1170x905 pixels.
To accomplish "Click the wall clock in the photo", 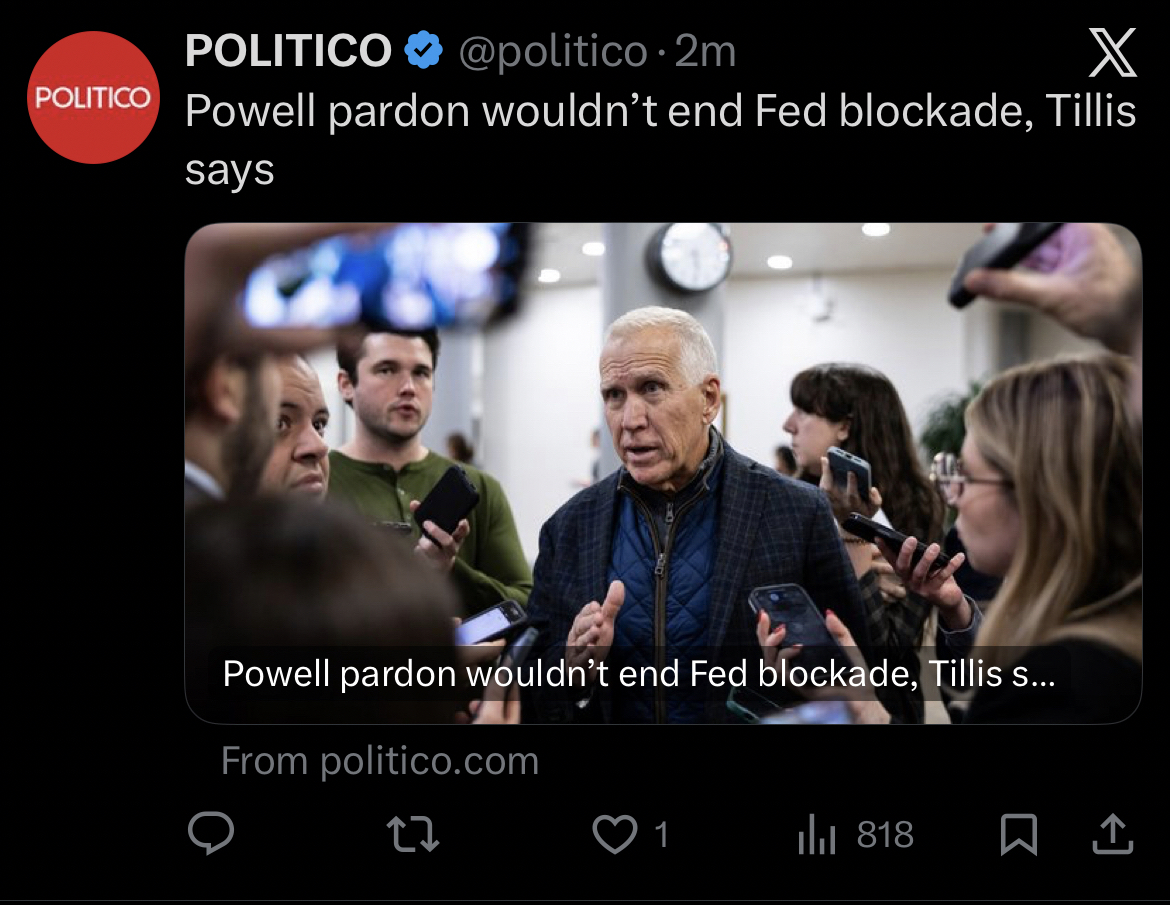I will [x=689, y=256].
